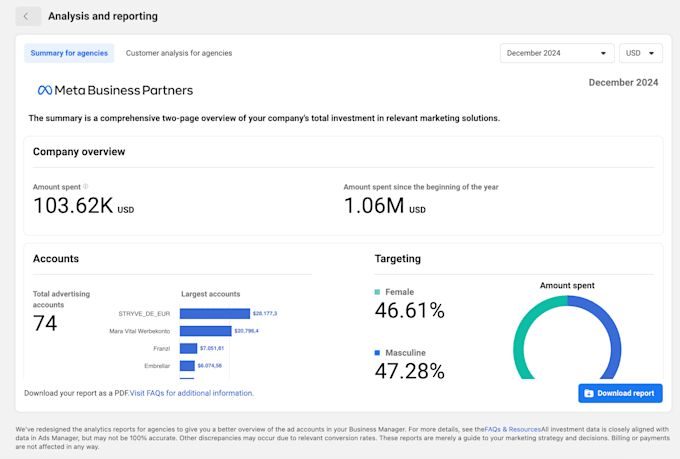This screenshot has height=459, width=680.
Task: Open the USD currency dropdown
Action: [x=640, y=53]
